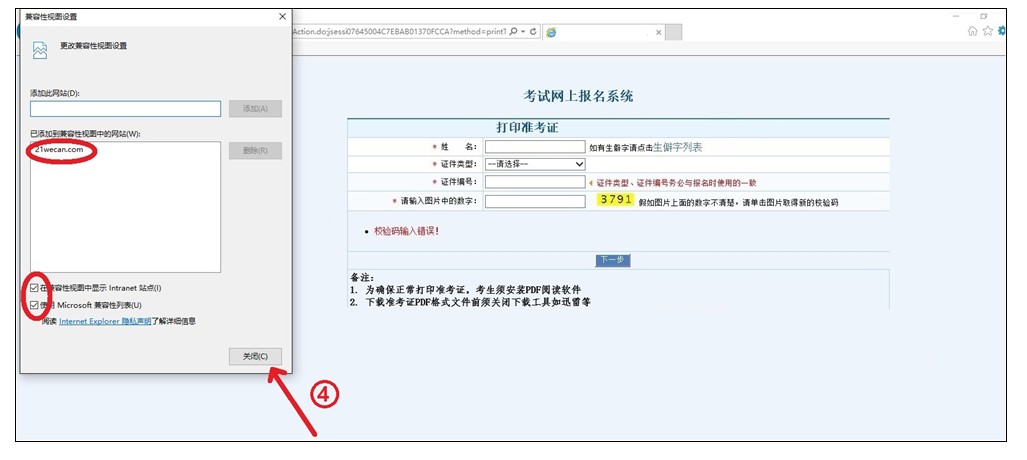Viewport: 1027px width, 460px height.
Task: Click the 添加此网站 text field
Action: click(125, 109)
